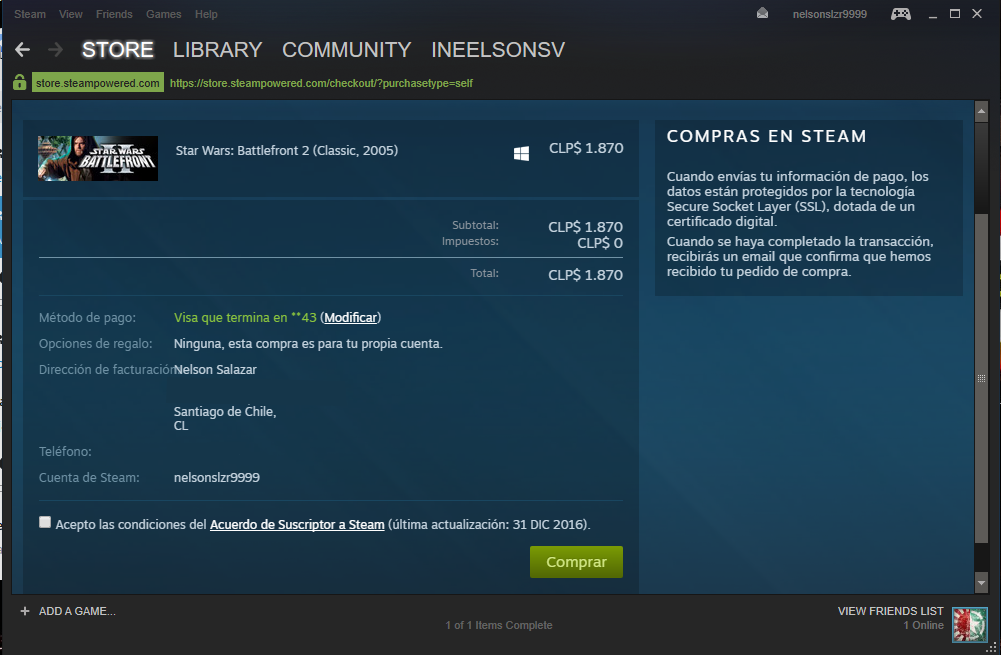Image resolution: width=1001 pixels, height=655 pixels.
Task: Open the Steam menu
Action: (30, 14)
